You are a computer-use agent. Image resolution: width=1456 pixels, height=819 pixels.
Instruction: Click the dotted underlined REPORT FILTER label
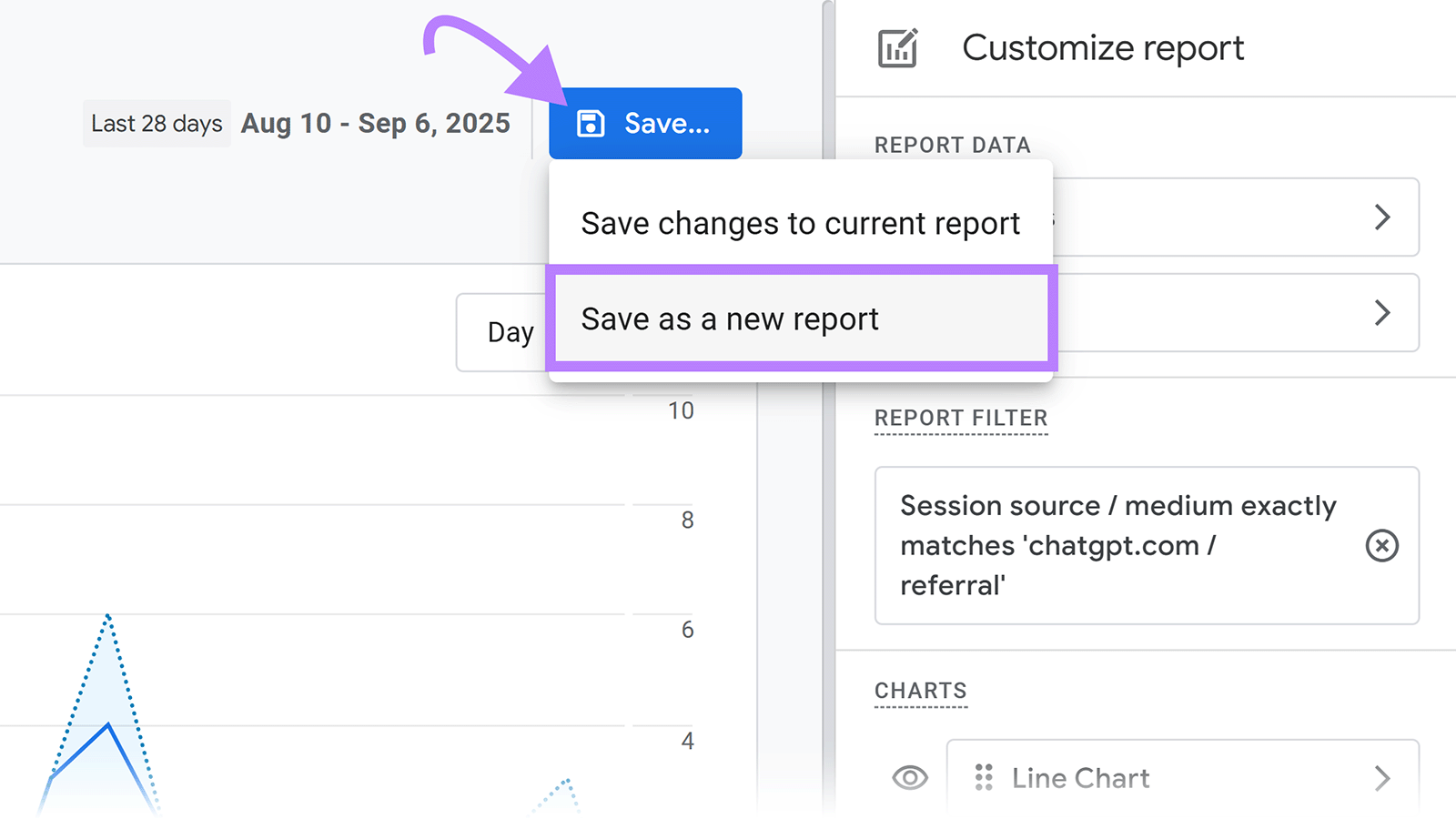(x=960, y=418)
